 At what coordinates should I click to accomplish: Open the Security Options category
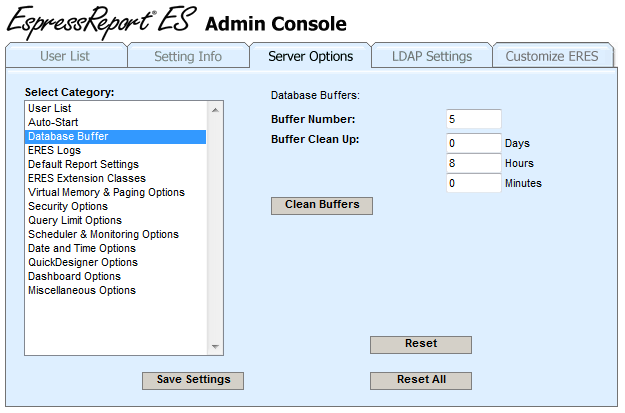pos(116,206)
